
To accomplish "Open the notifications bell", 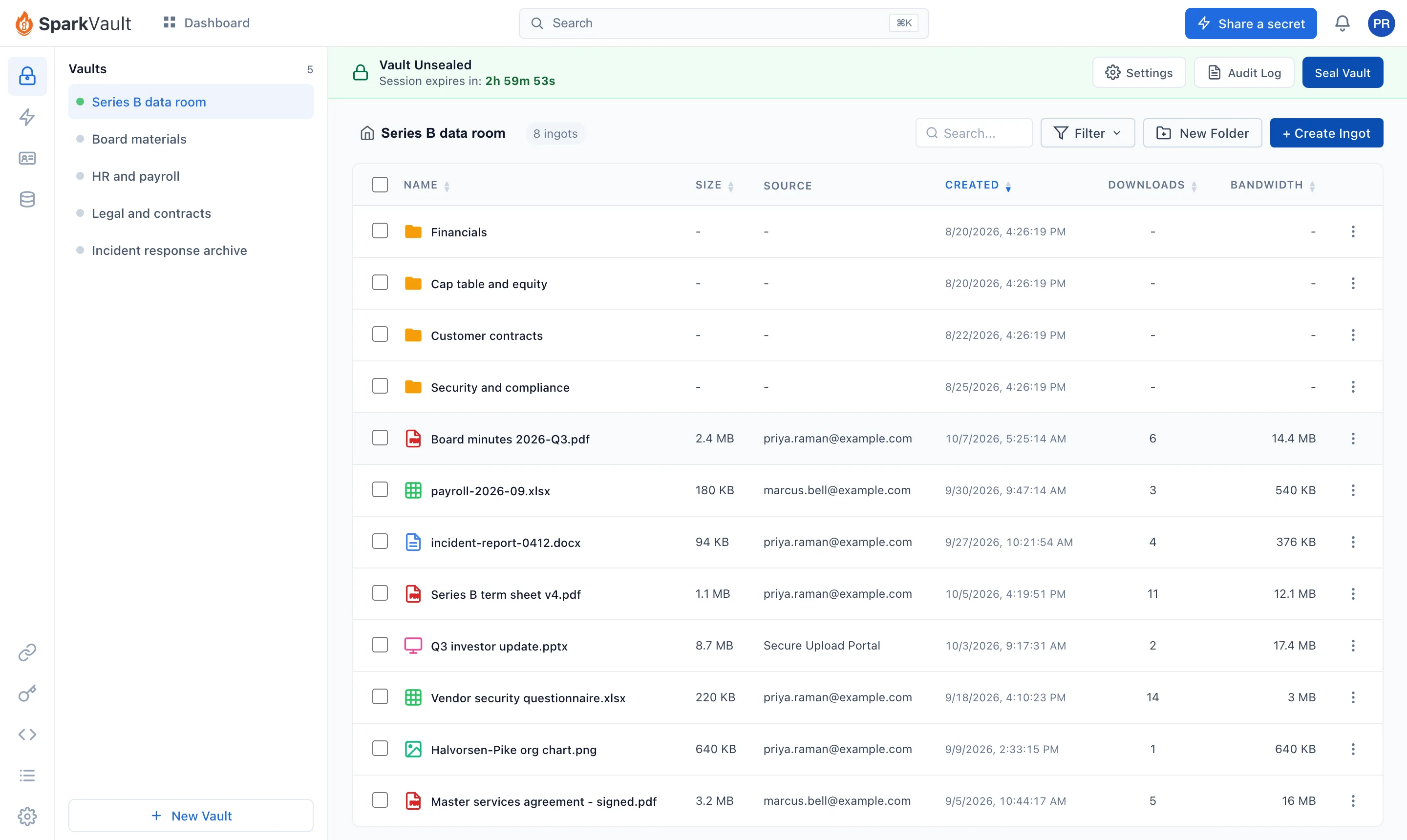I will 1342,23.
